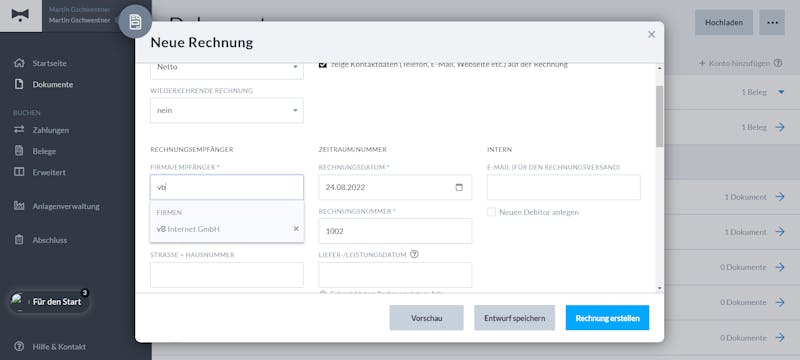This screenshot has height=360, width=800.
Task: Uncheck the zeige Kontaktdaten checkbox
Action: (x=322, y=65)
